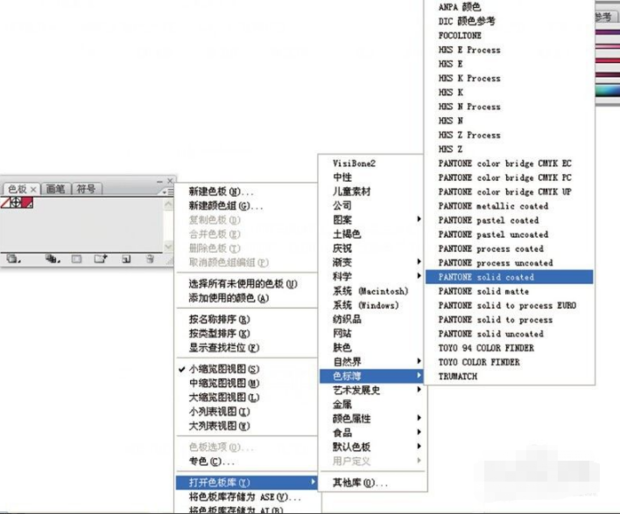Click the Delete Swatch trash icon
Screen dimensions: 620x514
pos(150,259)
